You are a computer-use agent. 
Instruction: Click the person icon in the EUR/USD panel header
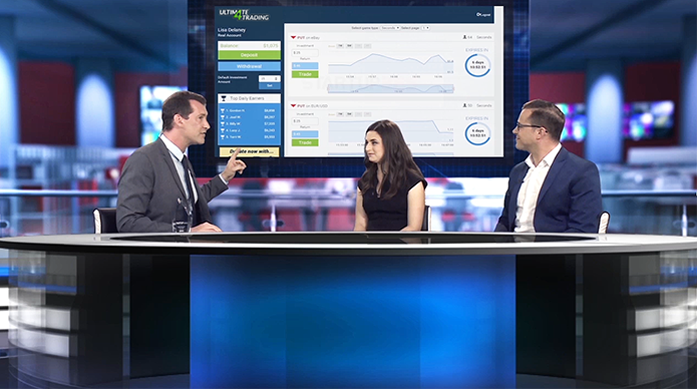tap(465, 106)
